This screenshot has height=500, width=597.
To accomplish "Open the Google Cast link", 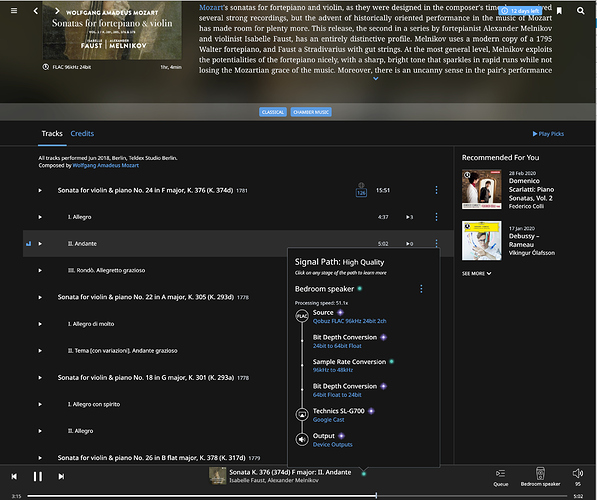I will [x=328, y=420].
